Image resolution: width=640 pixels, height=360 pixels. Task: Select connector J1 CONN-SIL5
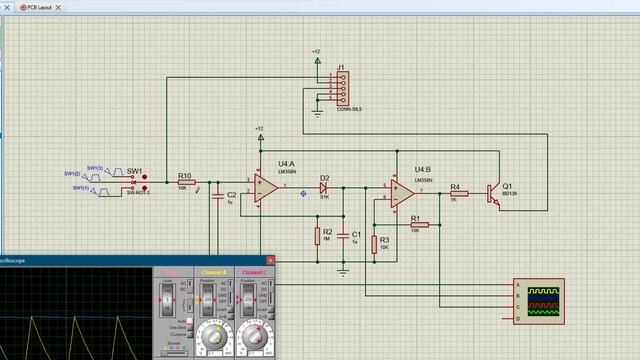click(342, 88)
